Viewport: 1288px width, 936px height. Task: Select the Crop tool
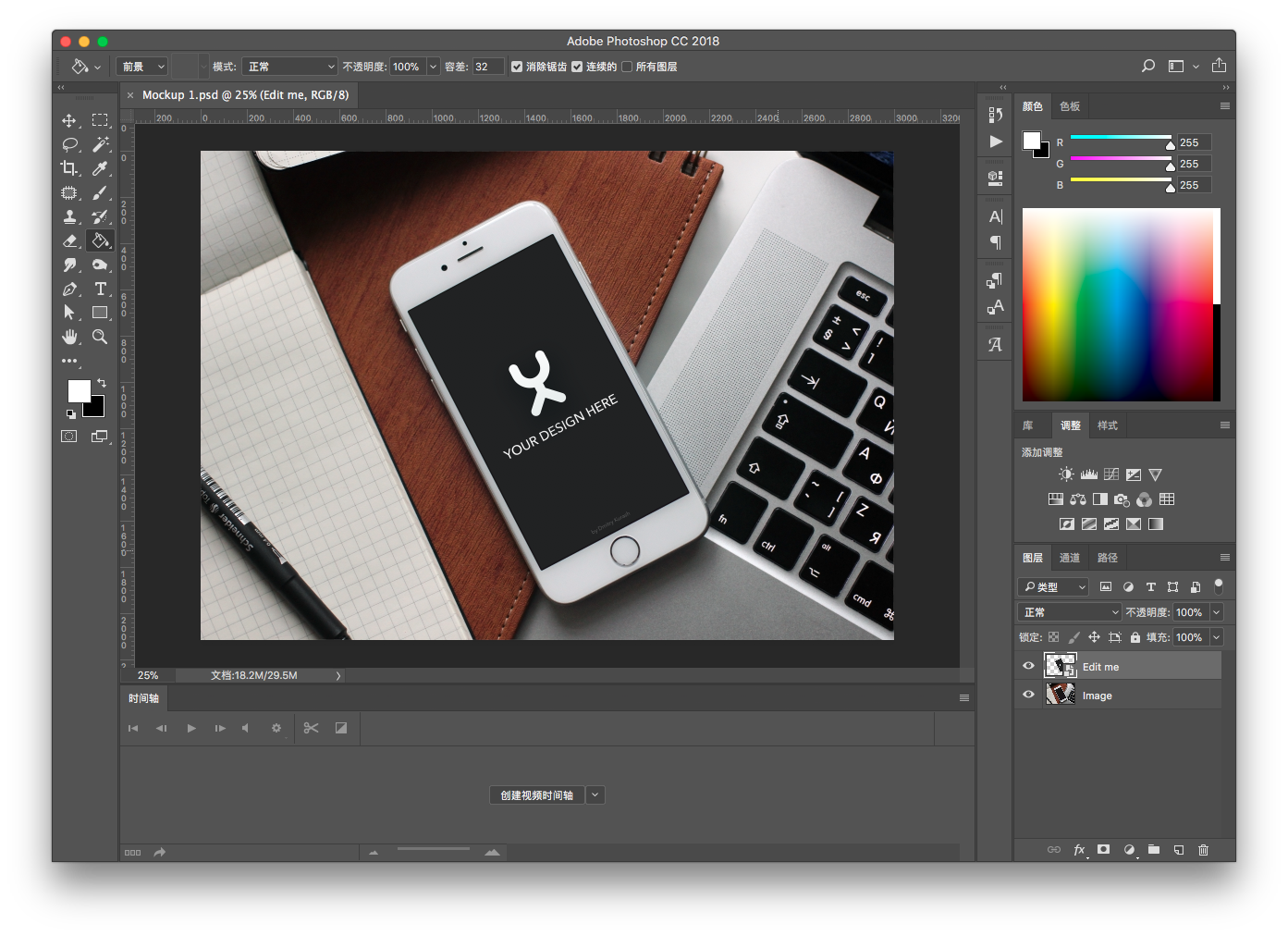tap(69, 168)
